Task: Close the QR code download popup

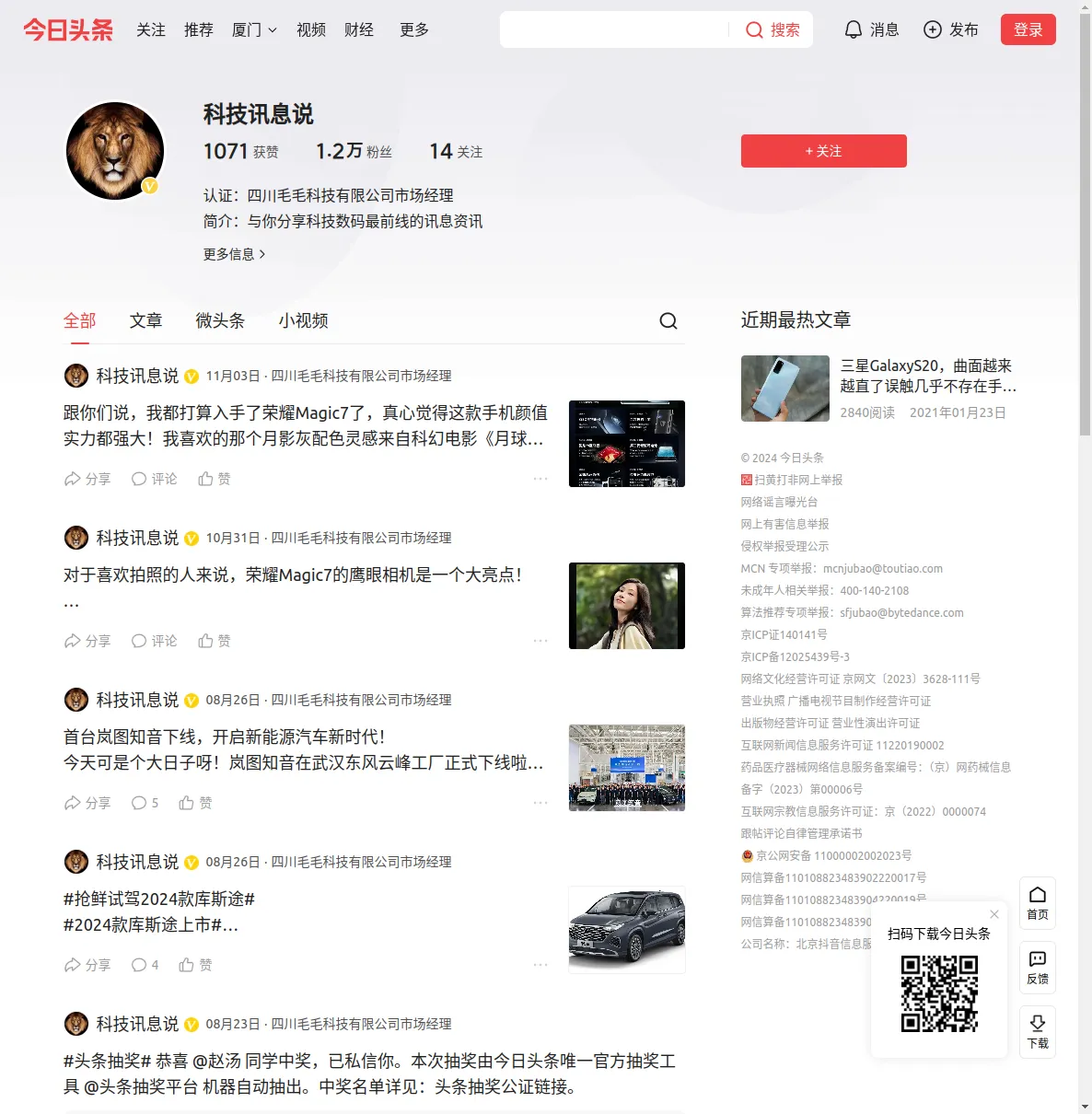Action: (994, 914)
